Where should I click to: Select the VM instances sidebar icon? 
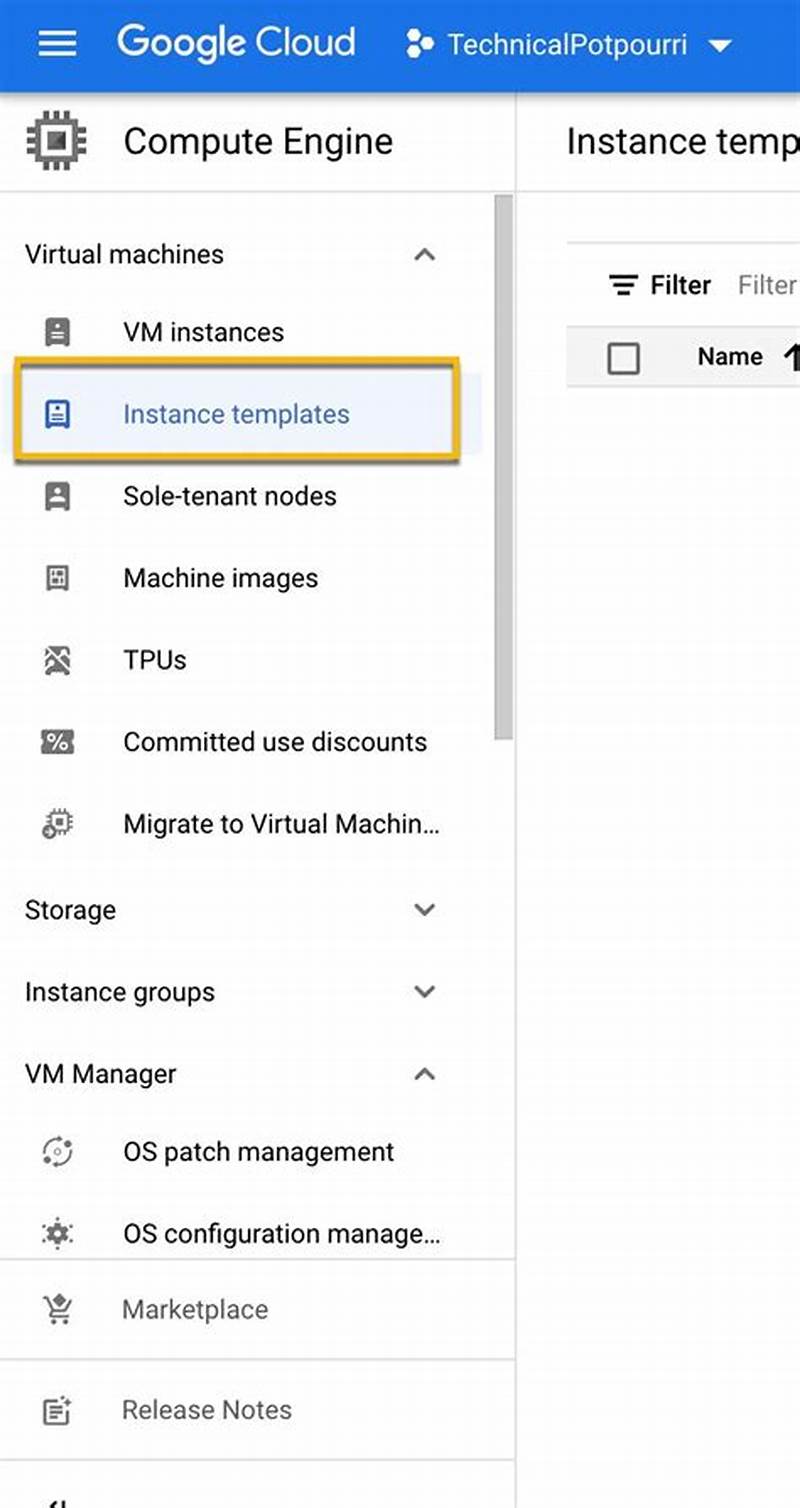(57, 332)
